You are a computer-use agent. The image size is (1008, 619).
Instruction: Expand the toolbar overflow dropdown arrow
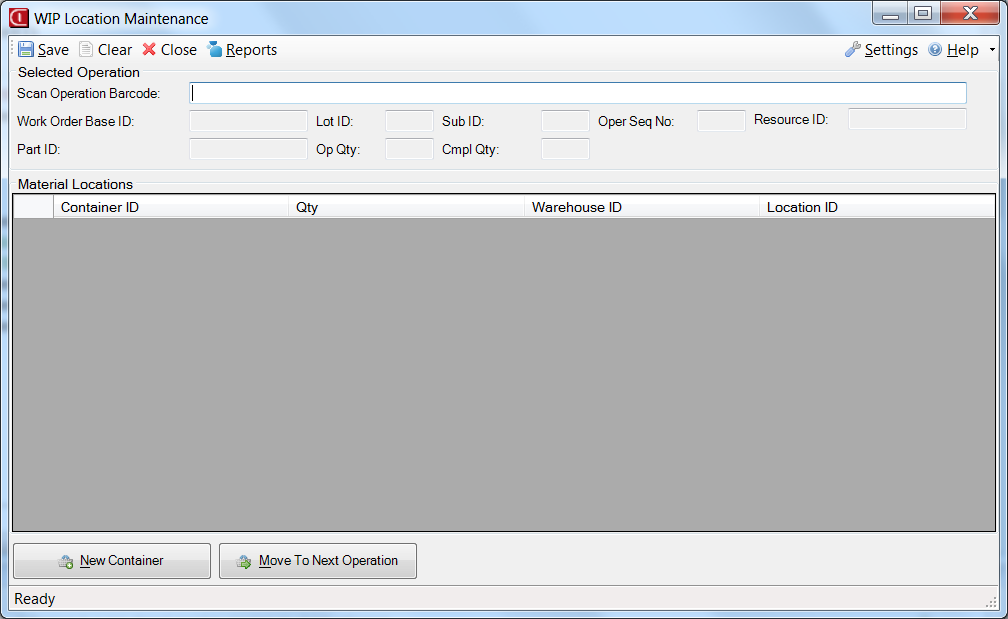(992, 50)
